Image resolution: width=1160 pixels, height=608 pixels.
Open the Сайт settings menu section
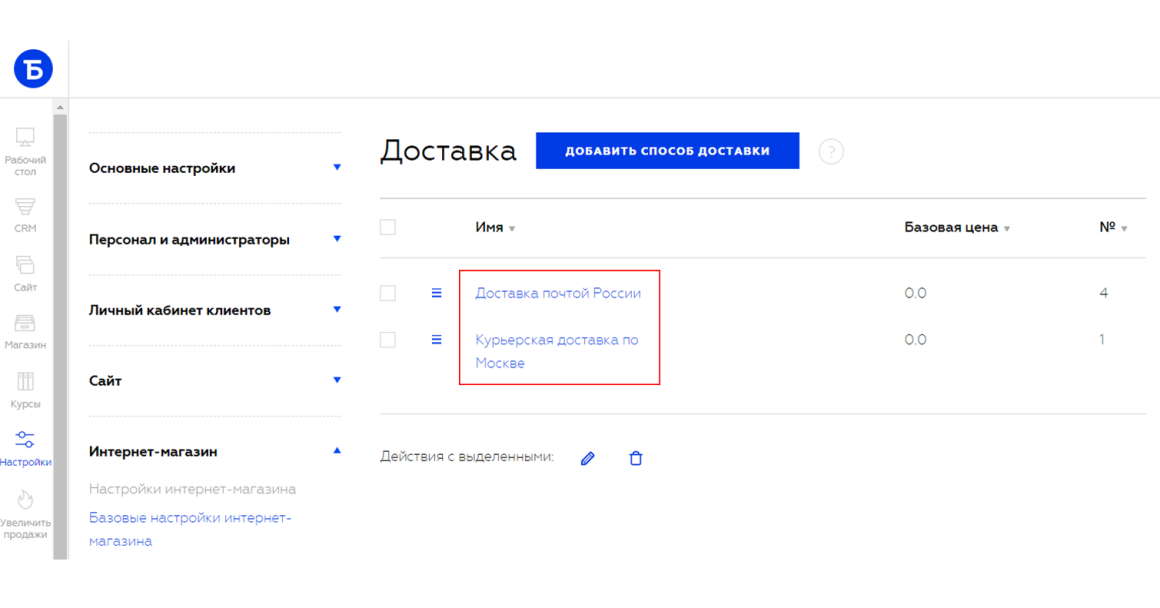[105, 380]
